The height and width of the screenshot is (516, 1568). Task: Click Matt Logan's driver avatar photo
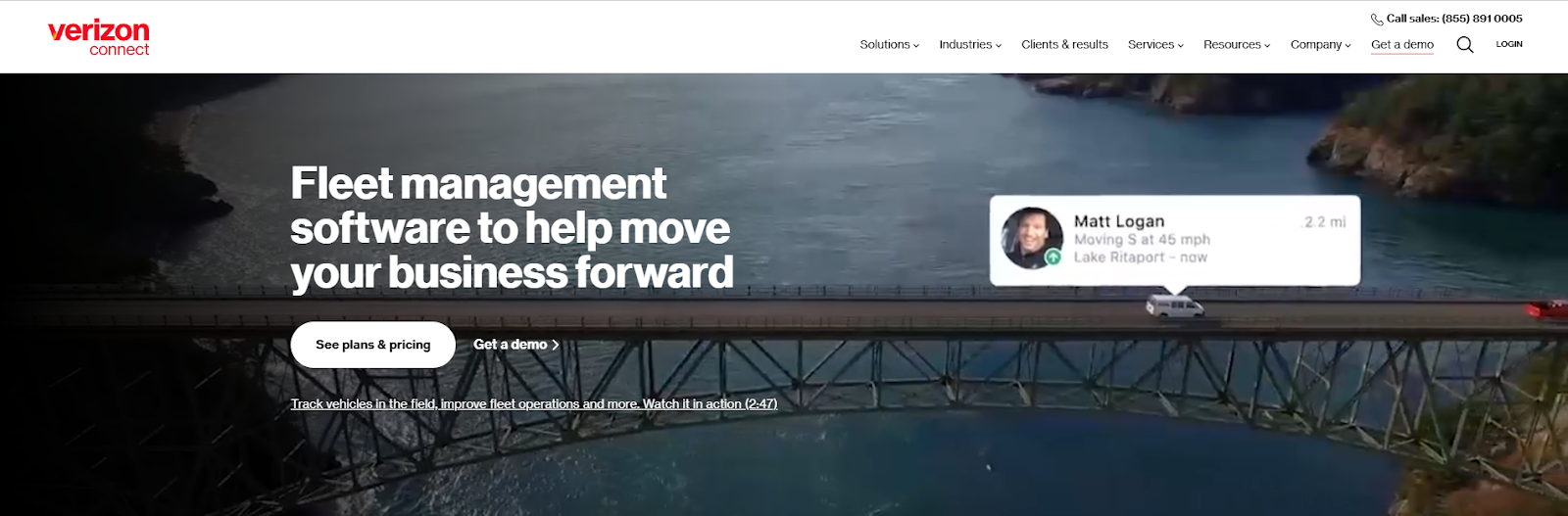click(1032, 238)
